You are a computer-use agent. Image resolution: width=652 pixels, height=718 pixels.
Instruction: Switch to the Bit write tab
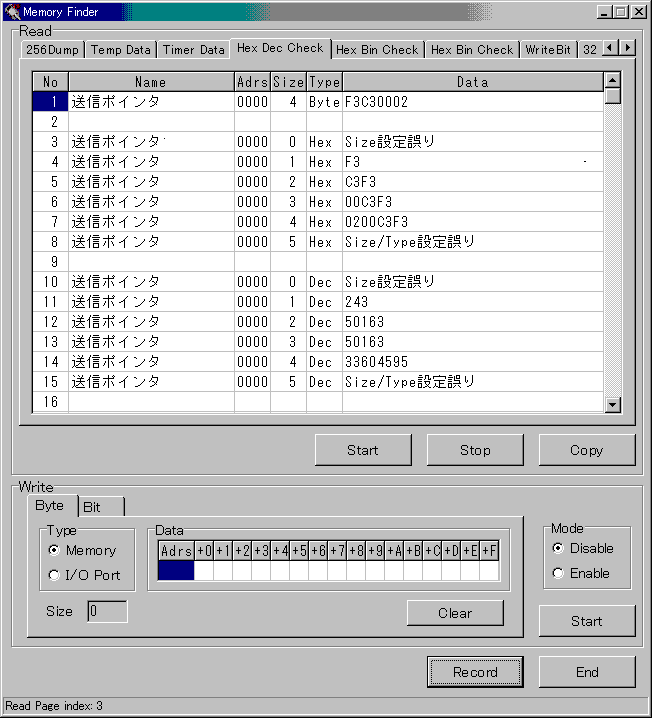(92, 507)
